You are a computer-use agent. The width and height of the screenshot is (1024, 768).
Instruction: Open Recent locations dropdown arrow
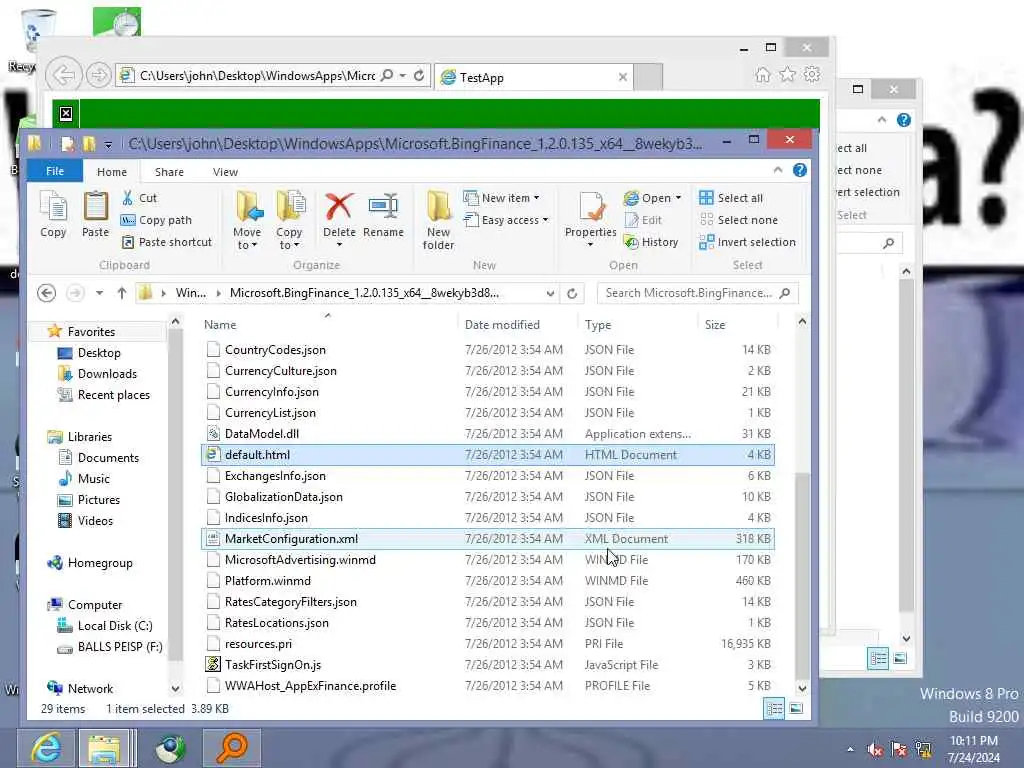(99, 293)
